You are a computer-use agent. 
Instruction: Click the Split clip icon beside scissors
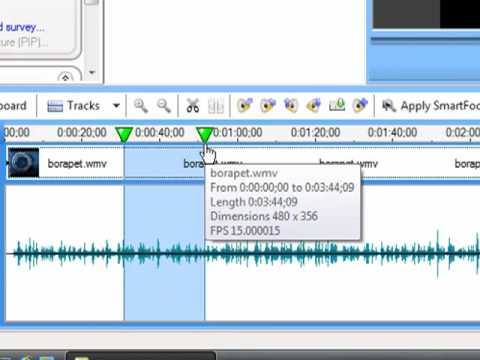tap(215, 106)
